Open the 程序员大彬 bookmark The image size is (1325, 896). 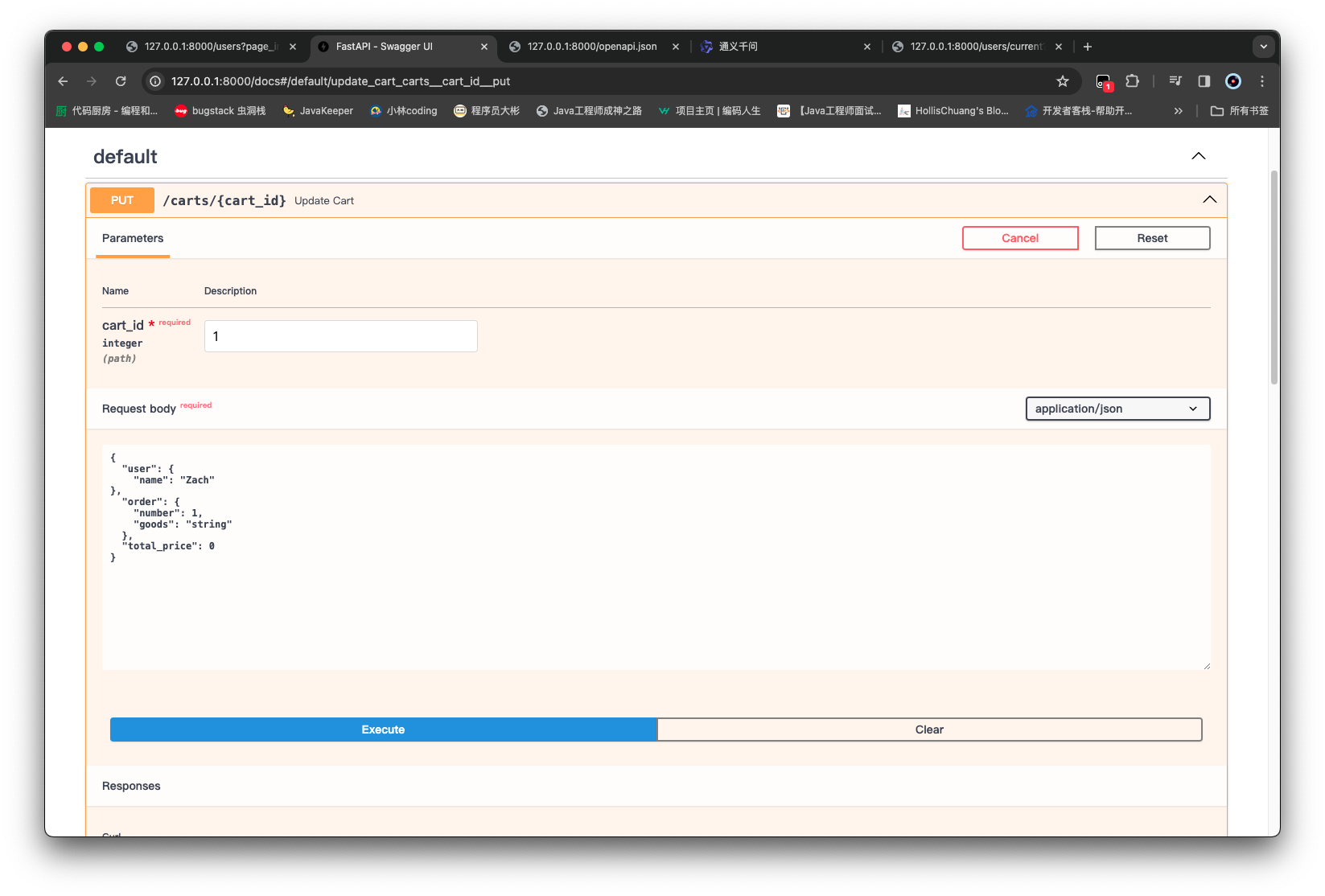(x=487, y=111)
